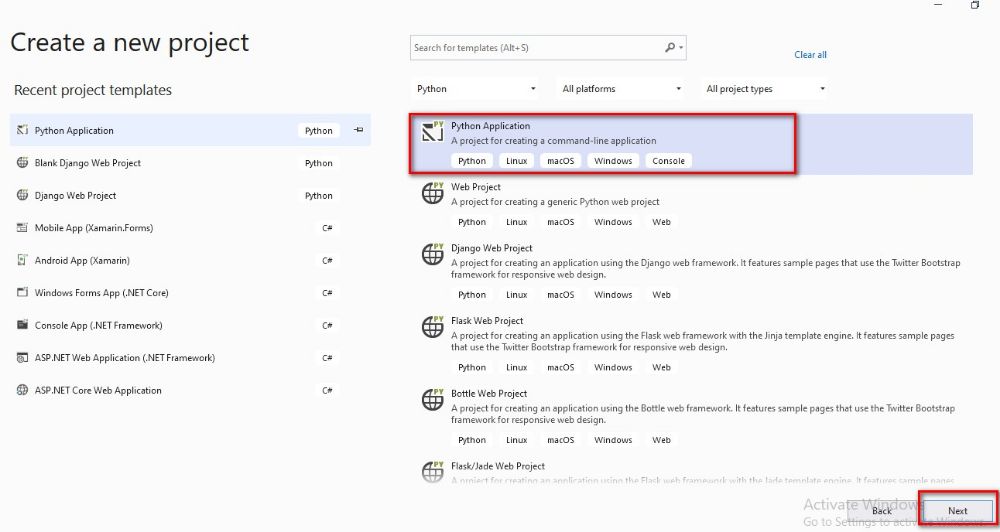Click the Clear all link
The image size is (1000, 532).
point(810,55)
